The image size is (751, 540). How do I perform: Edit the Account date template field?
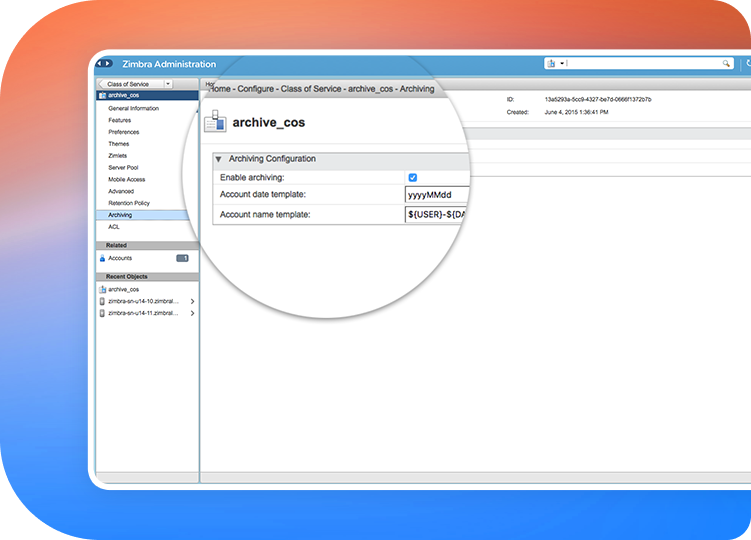point(437,195)
